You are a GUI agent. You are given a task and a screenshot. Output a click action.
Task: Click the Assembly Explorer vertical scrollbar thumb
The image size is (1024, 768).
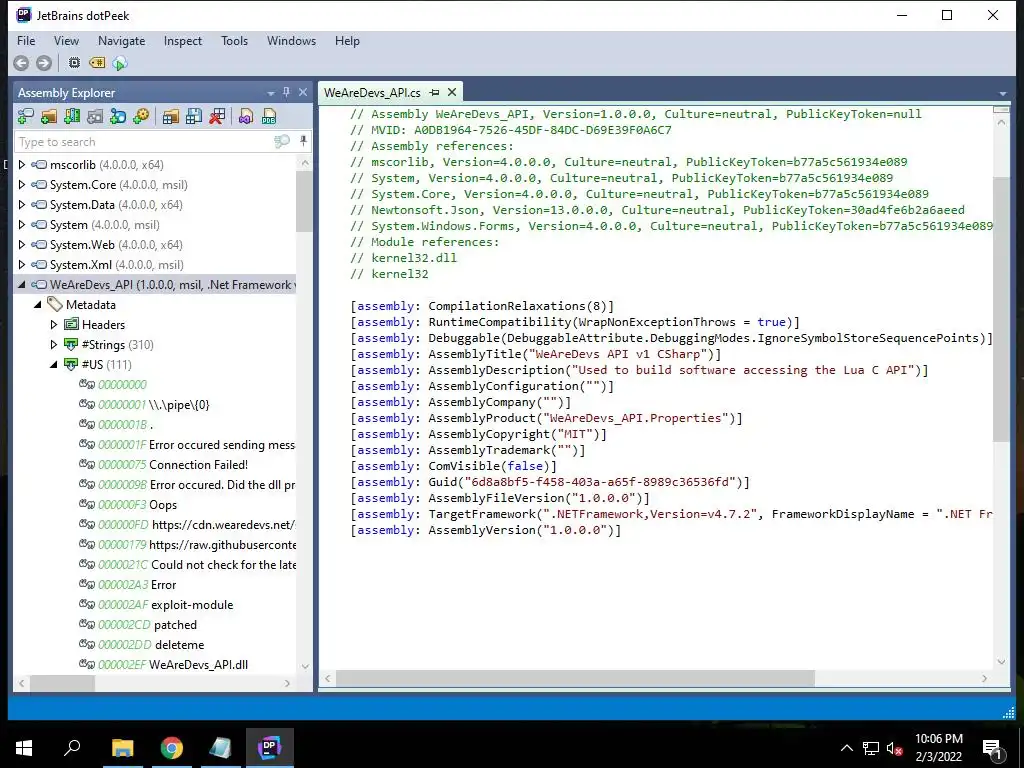[304, 201]
